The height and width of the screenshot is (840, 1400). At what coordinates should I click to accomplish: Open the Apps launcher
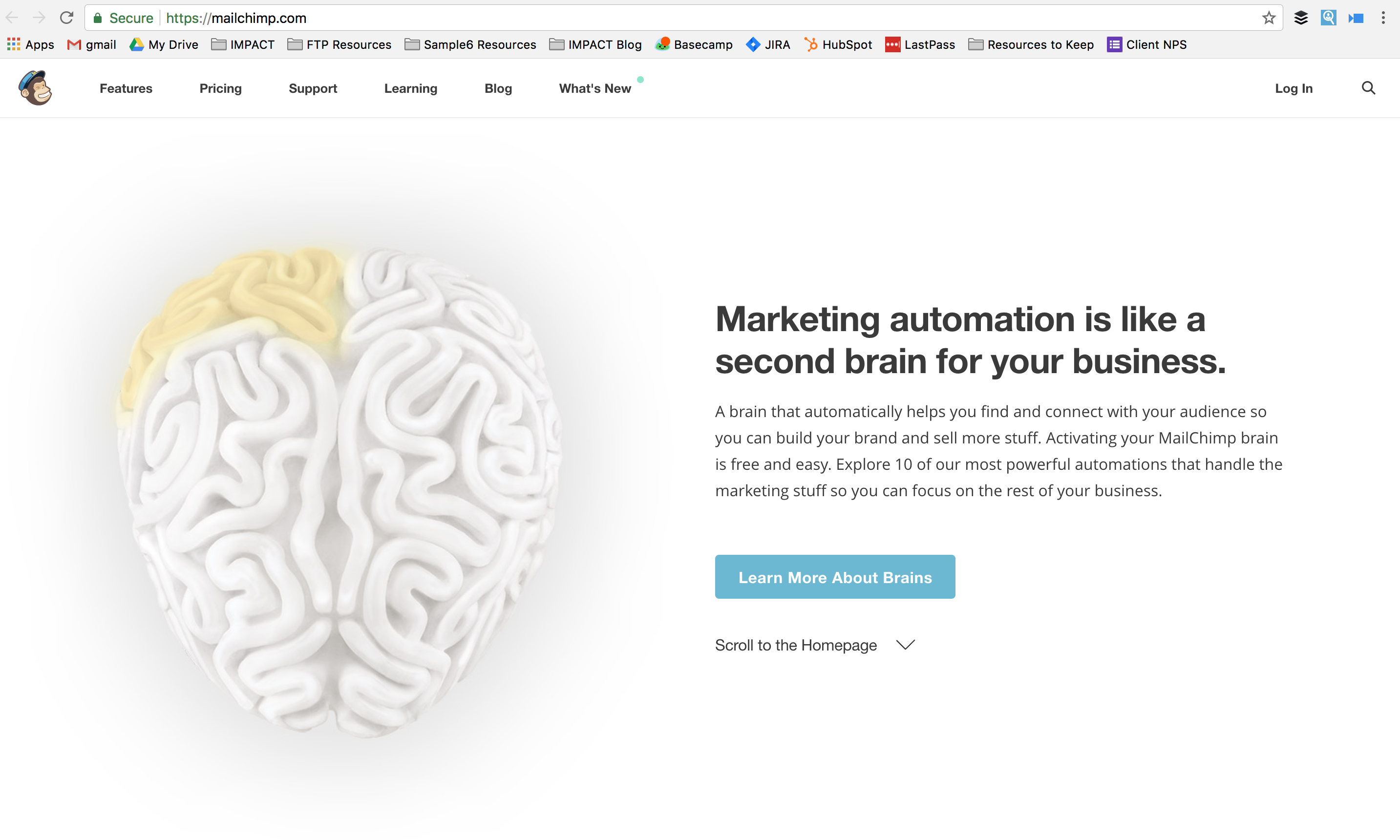(x=14, y=44)
